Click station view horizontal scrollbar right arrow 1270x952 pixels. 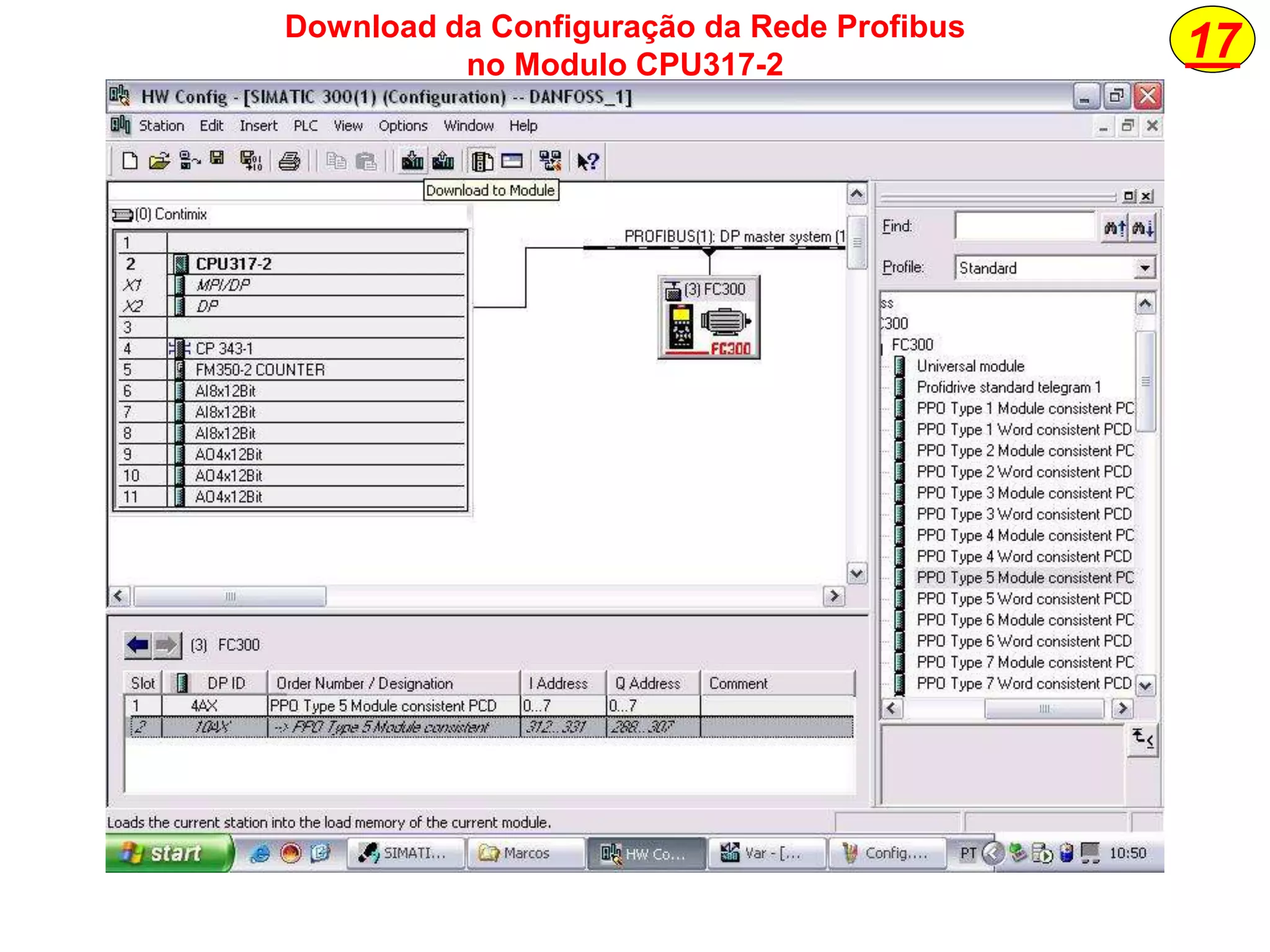(834, 596)
